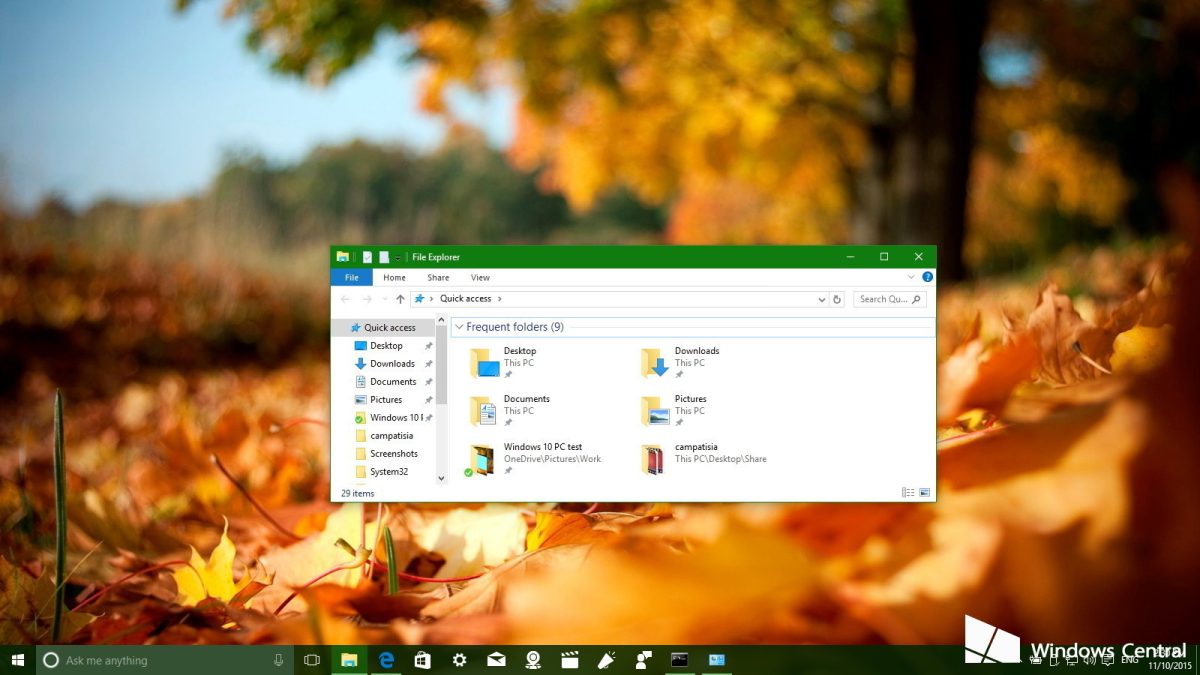The width and height of the screenshot is (1200, 675).
Task: Open the File Explorer help icon
Action: point(927,277)
